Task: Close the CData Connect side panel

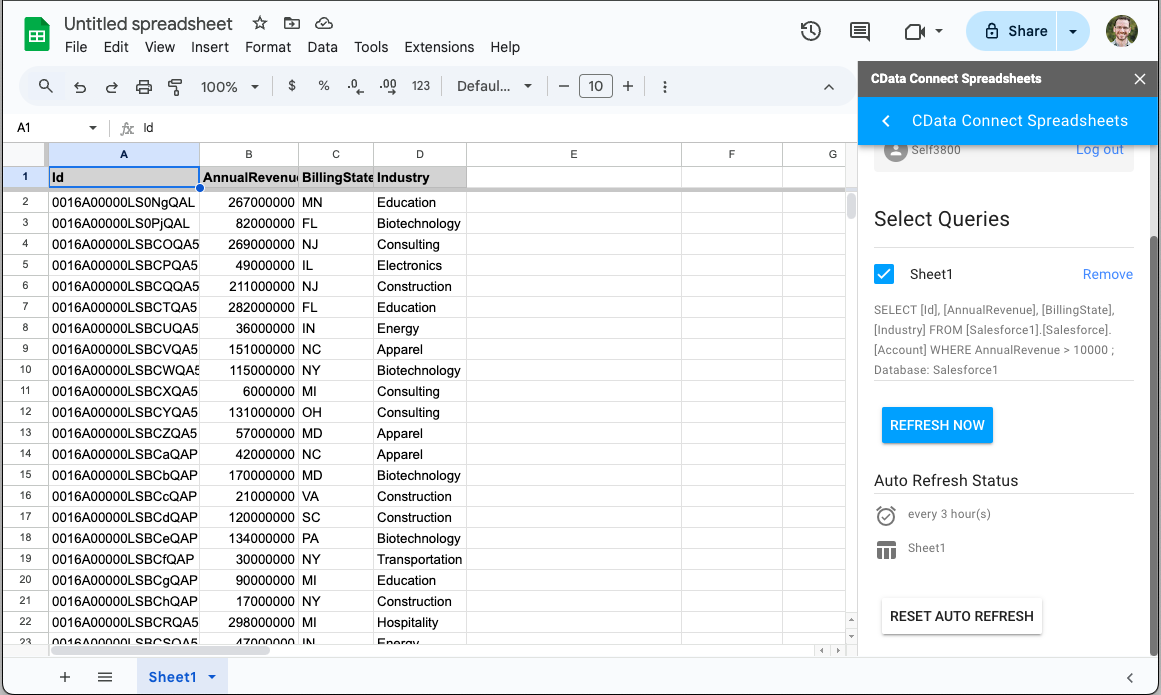Action: point(1139,79)
